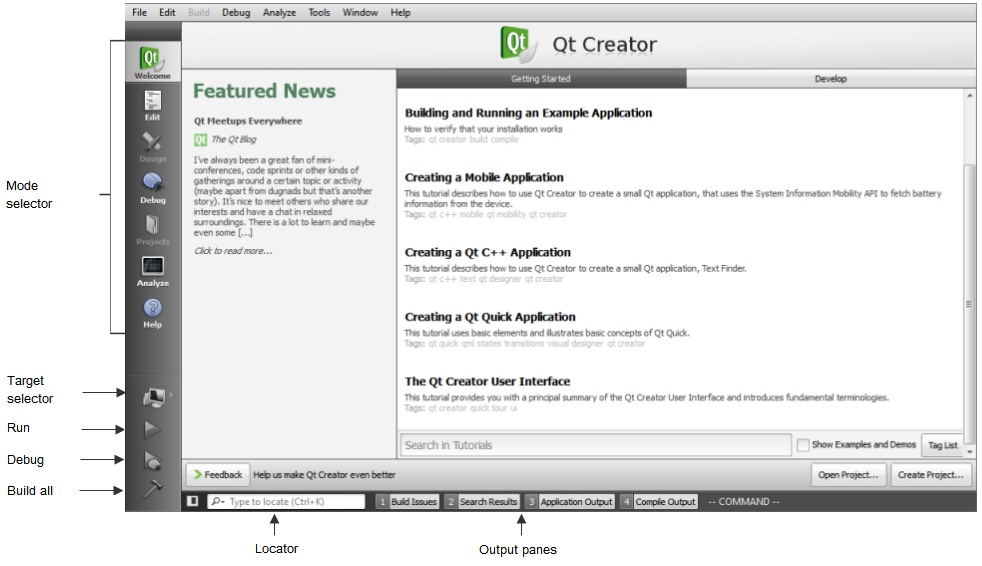982x566 pixels.
Task: Open 'Building and Running an Example Application' tutorial
Action: pos(528,113)
